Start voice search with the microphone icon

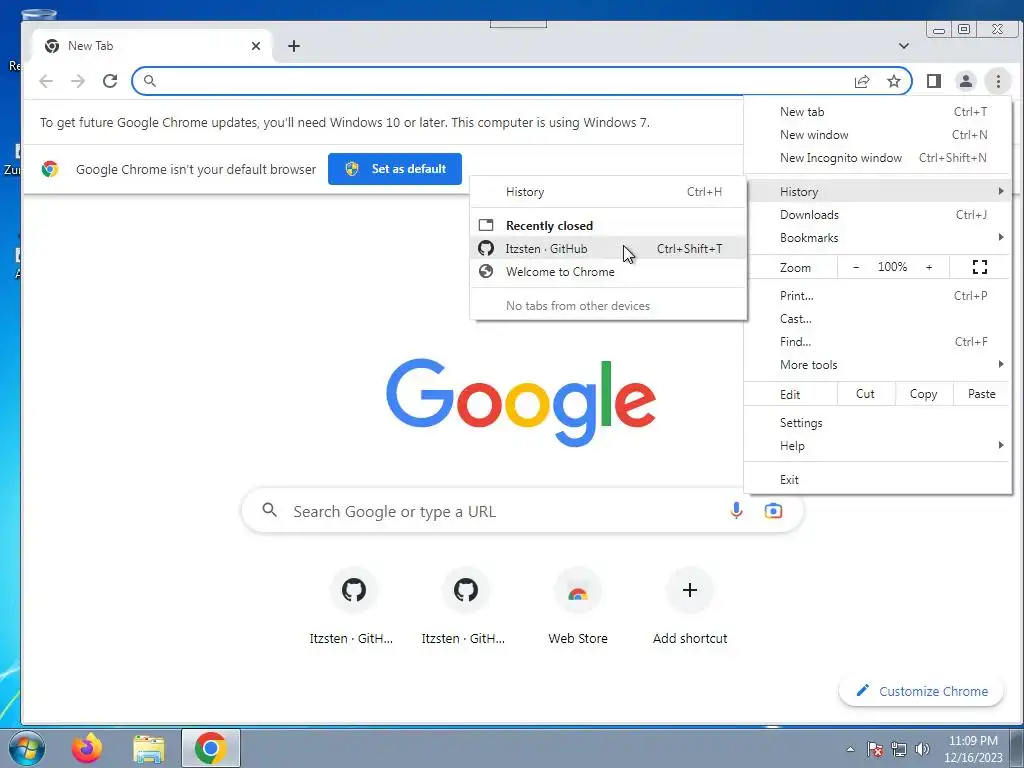point(736,511)
